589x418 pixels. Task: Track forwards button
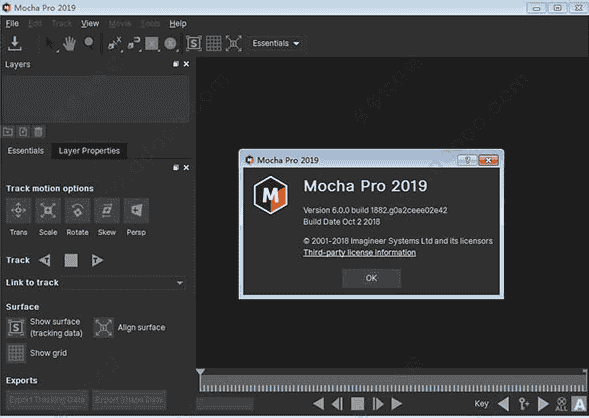[97, 260]
